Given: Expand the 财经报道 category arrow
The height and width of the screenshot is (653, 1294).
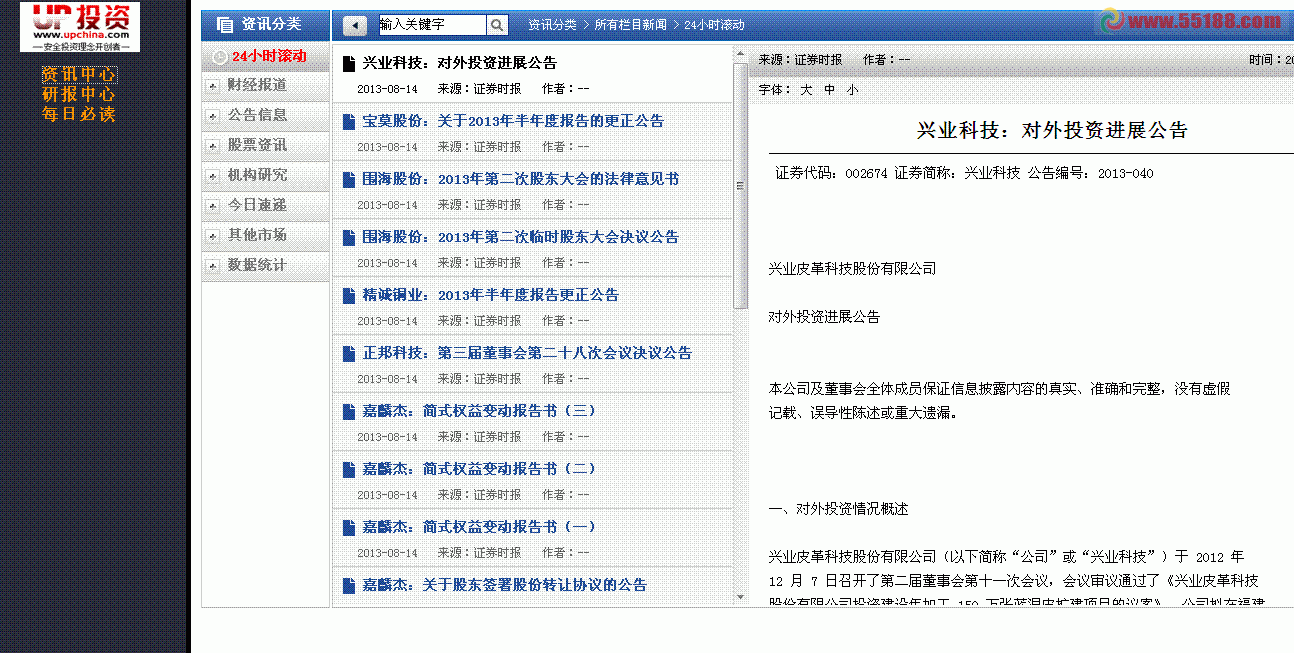Looking at the screenshot, I should click(212, 86).
